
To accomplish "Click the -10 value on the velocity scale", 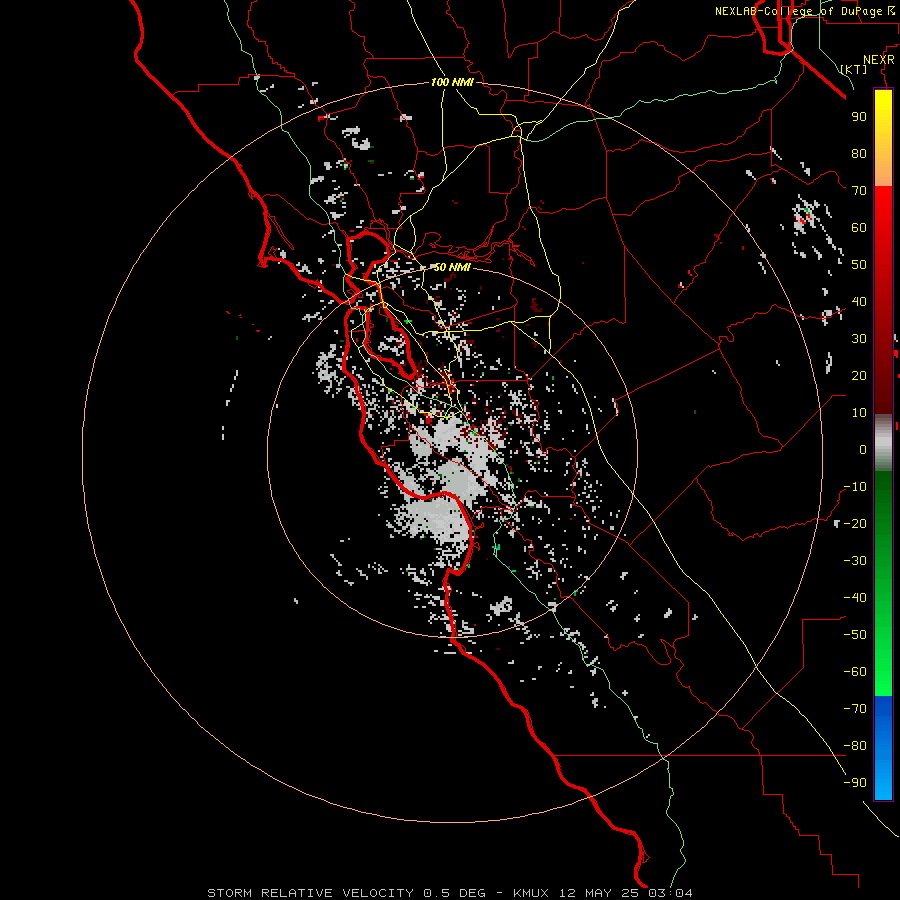I will (855, 487).
